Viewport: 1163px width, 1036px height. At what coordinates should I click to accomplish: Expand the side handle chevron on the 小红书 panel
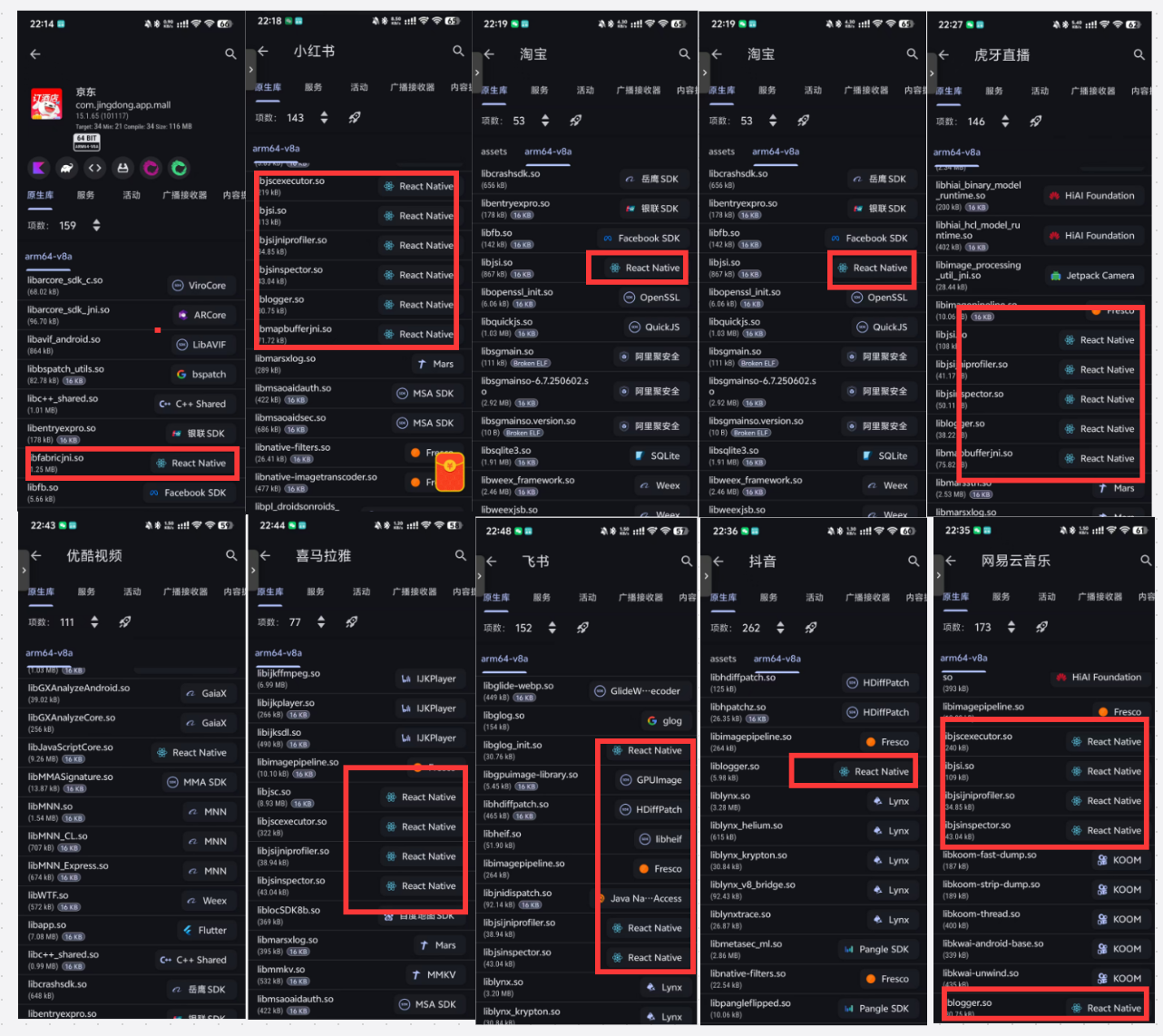click(x=249, y=69)
